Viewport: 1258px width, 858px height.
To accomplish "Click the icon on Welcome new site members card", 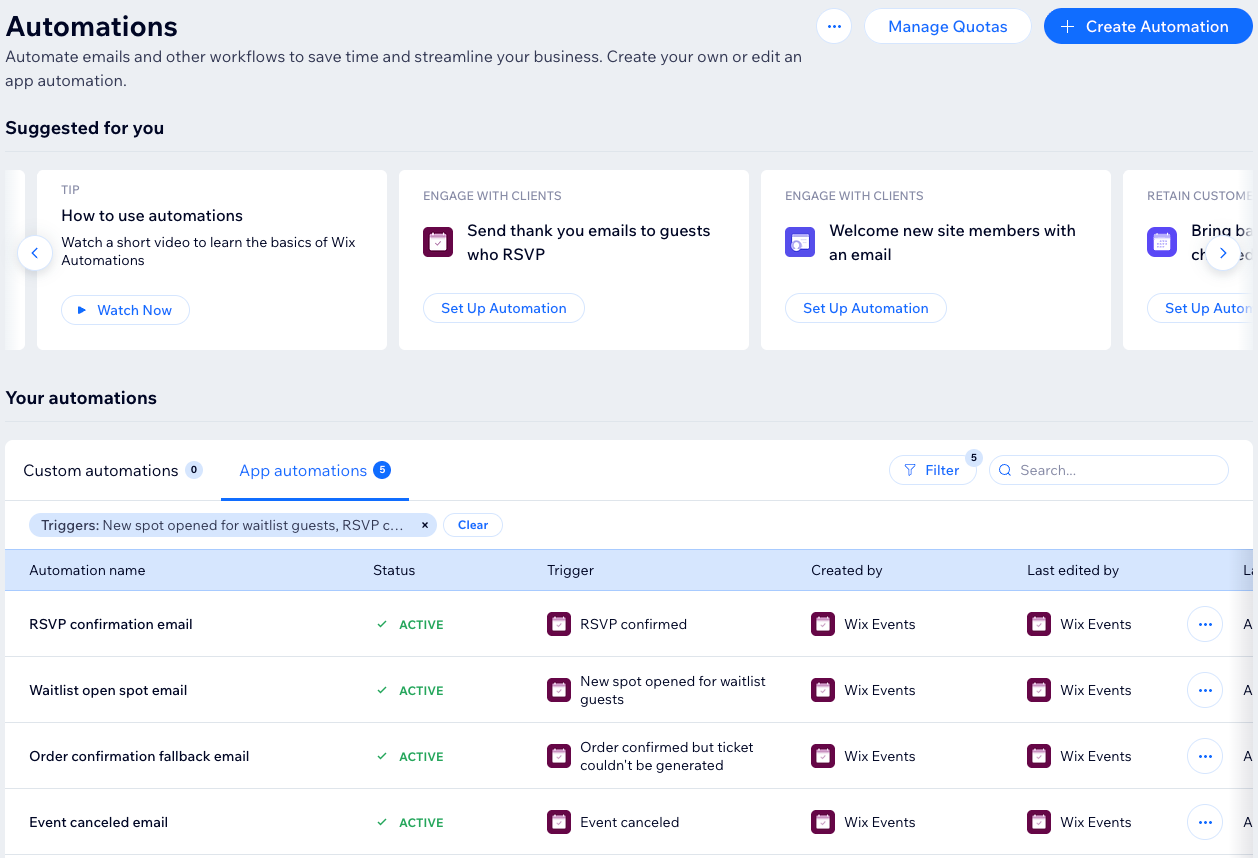I will (x=800, y=242).
